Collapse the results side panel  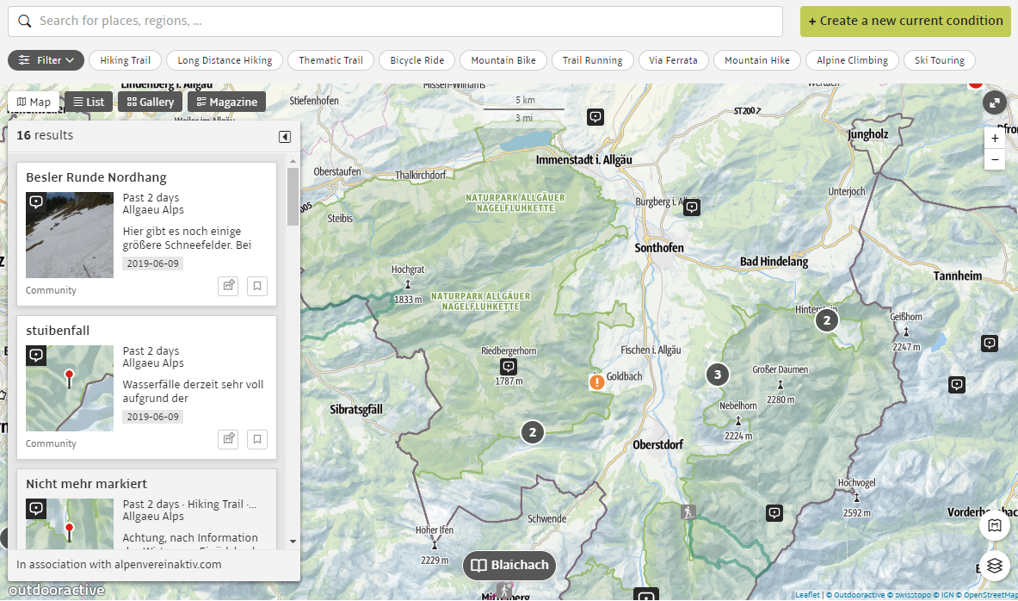[285, 137]
